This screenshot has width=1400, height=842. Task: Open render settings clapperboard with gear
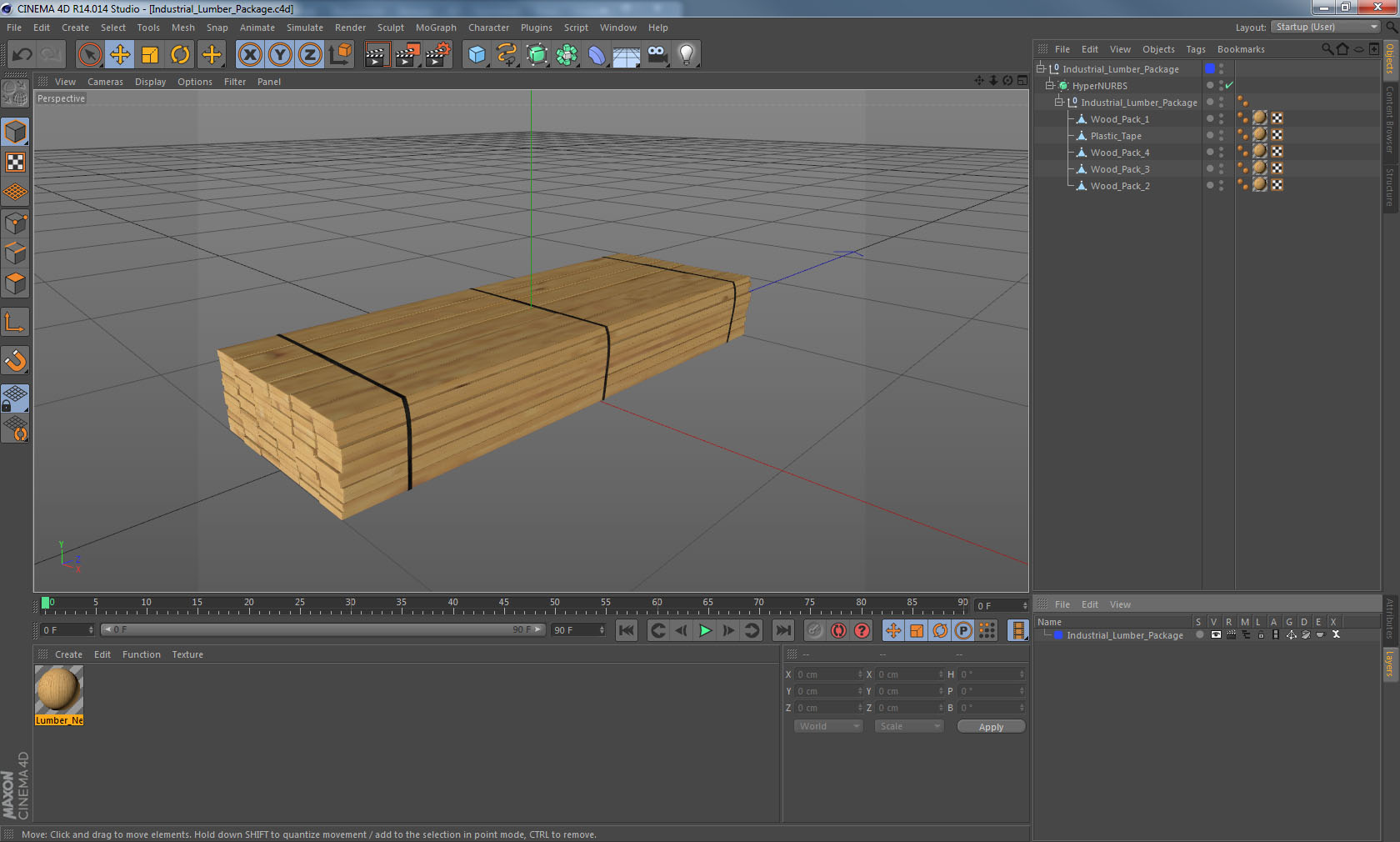click(x=437, y=55)
